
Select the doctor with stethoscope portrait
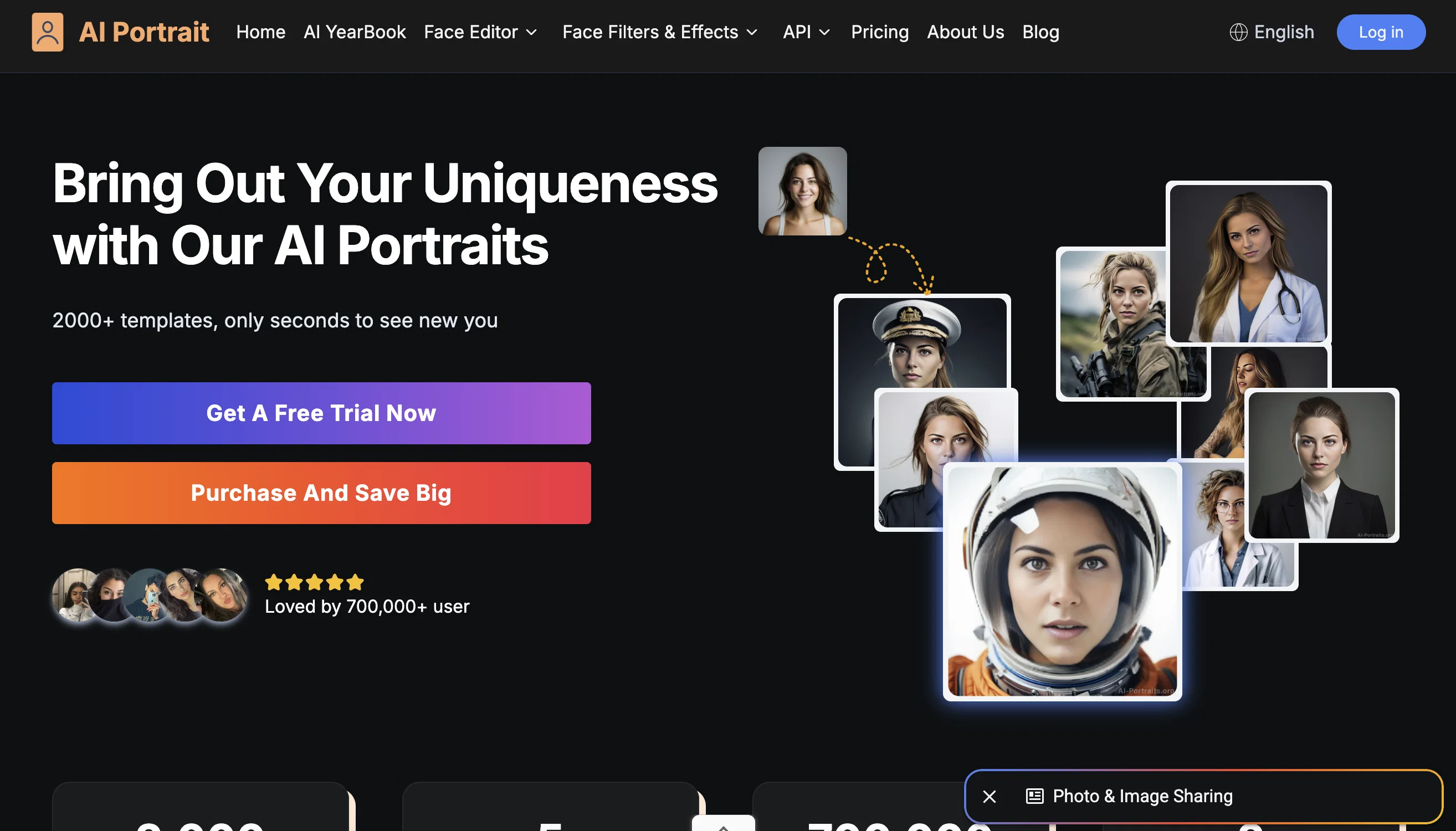[1248, 263]
